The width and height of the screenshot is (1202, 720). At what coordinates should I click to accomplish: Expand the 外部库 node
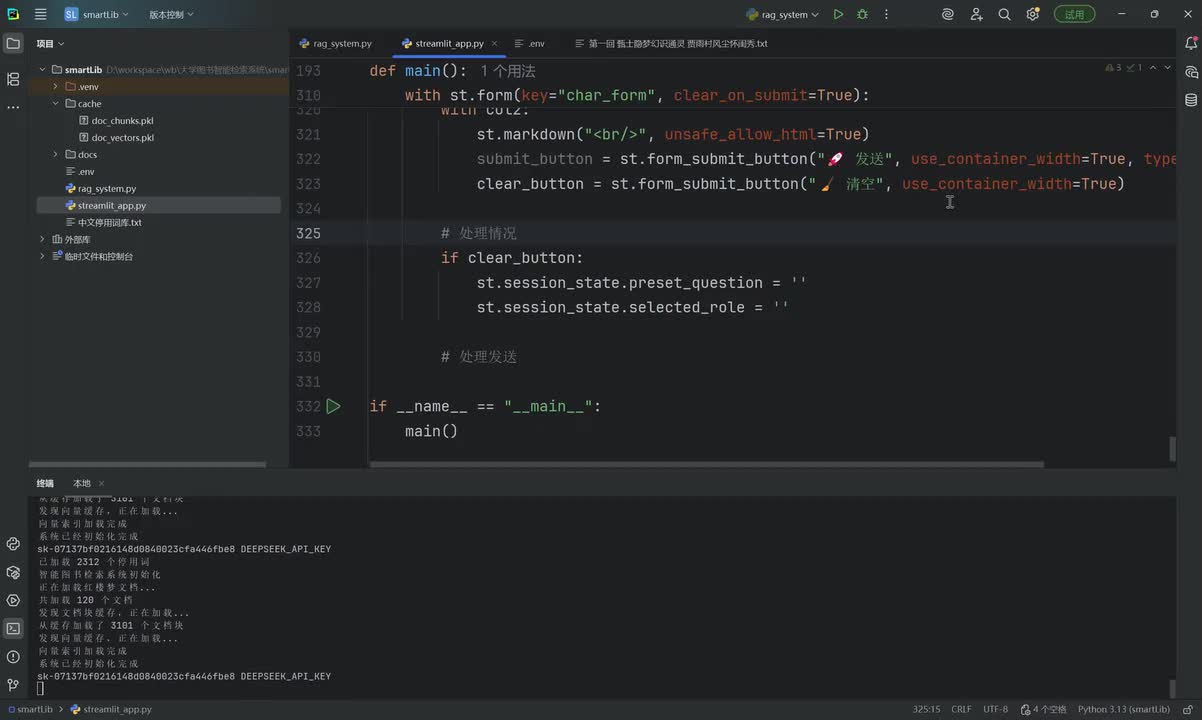(x=42, y=240)
